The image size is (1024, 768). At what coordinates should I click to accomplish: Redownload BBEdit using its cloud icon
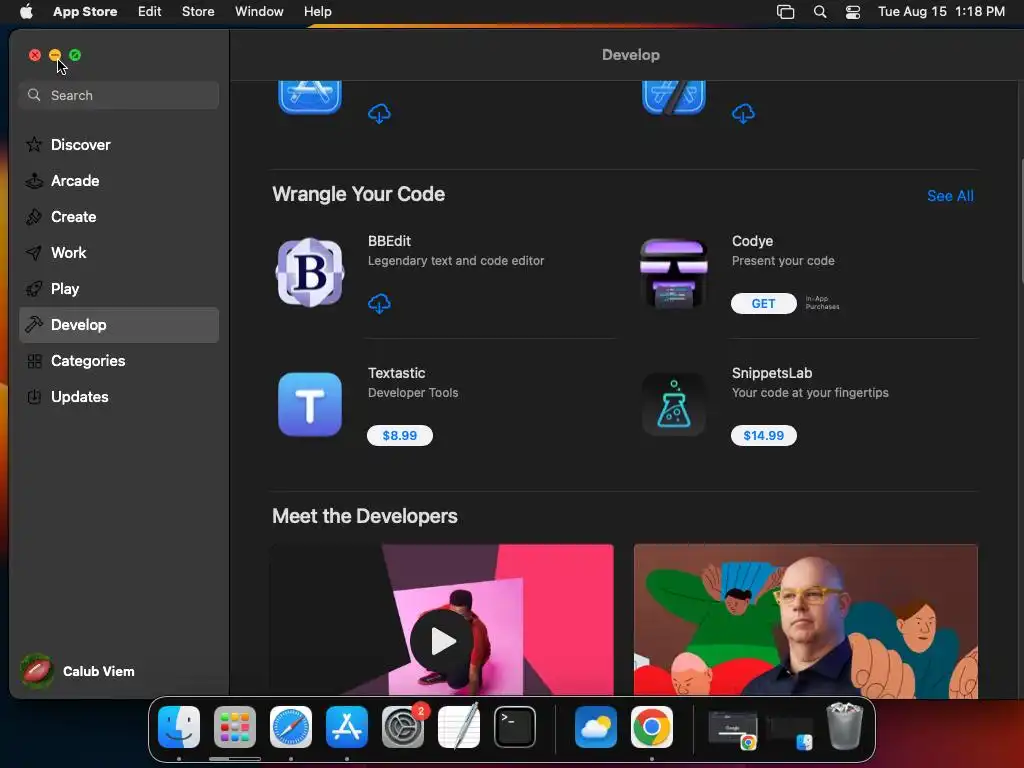(379, 304)
